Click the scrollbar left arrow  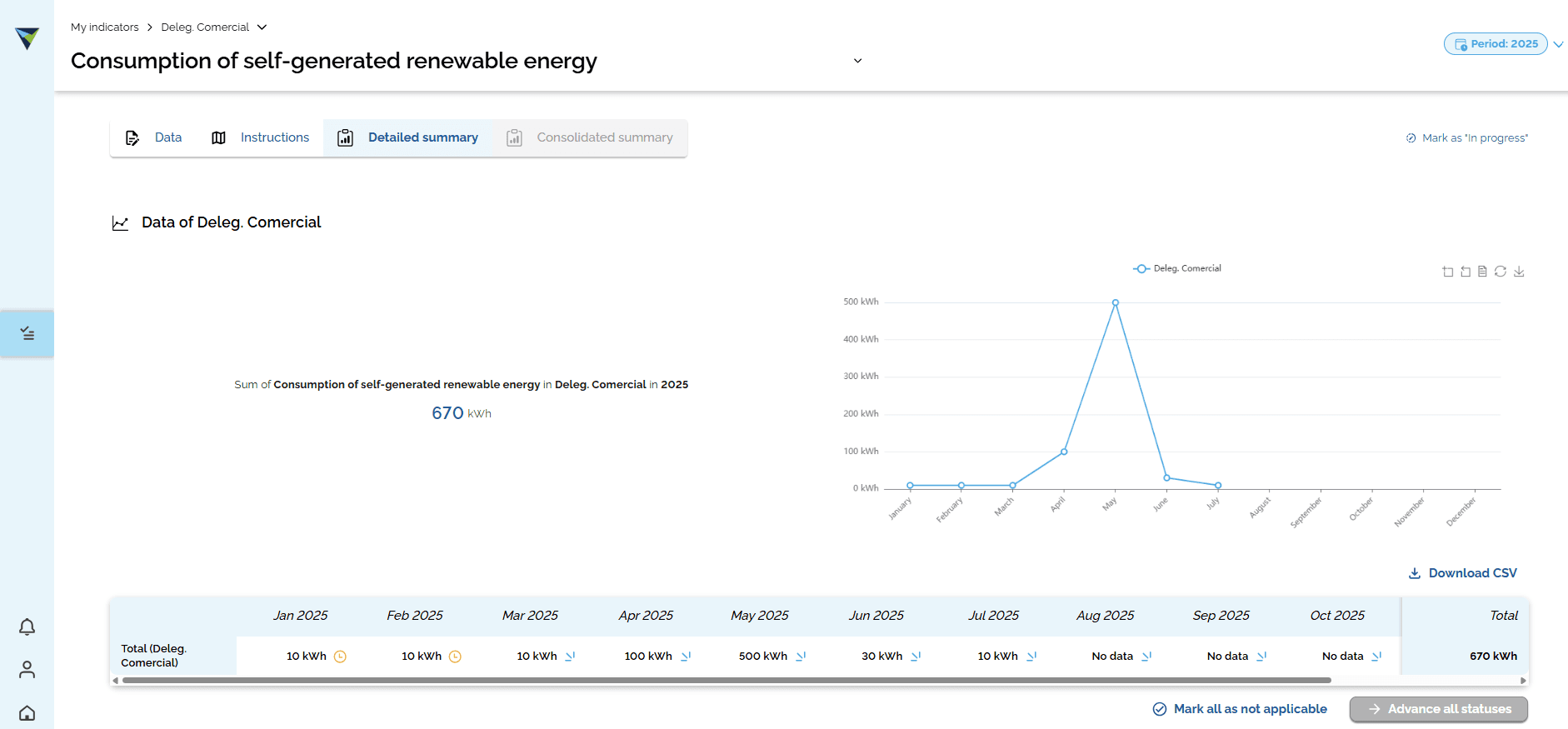click(x=115, y=681)
